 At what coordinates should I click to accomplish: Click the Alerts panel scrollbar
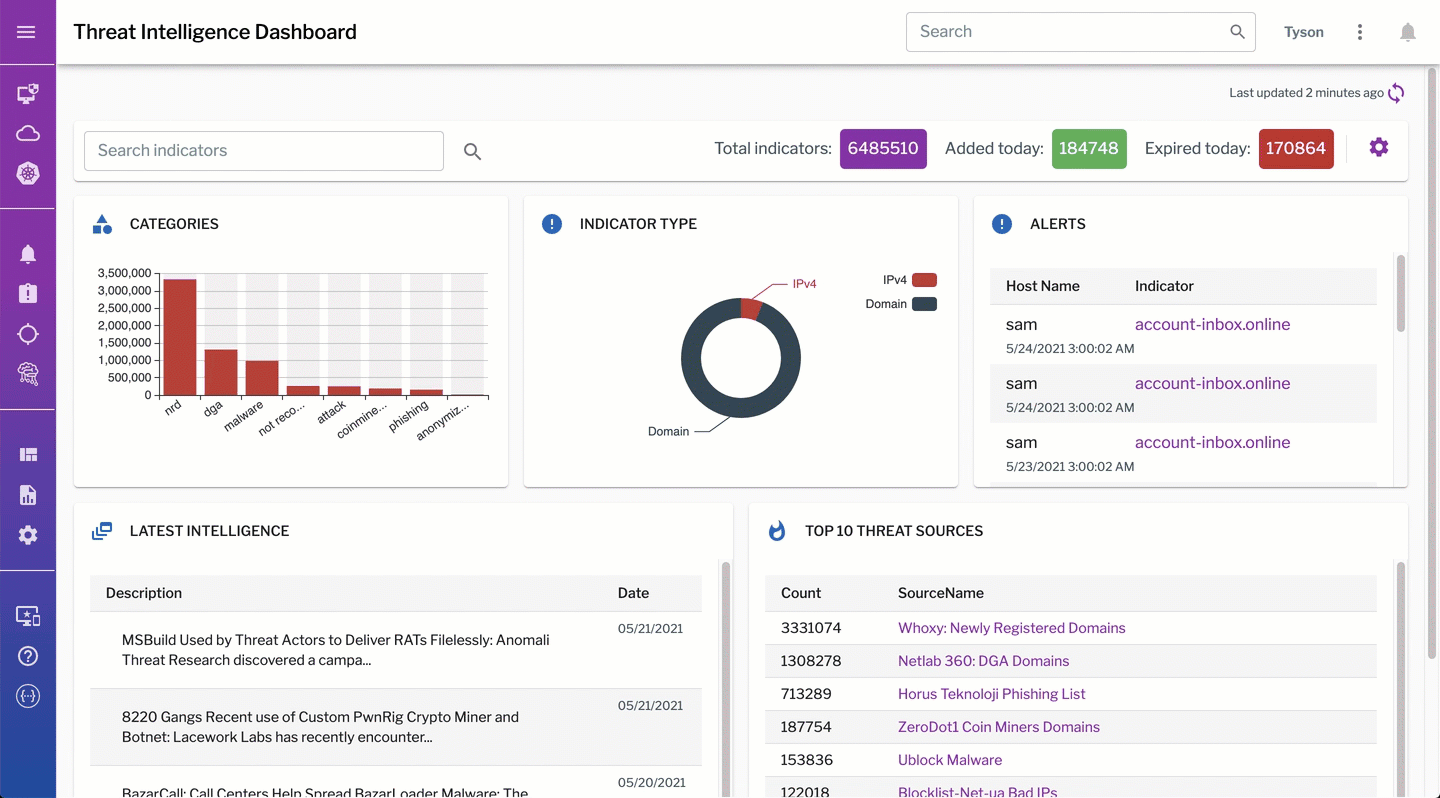coord(1401,294)
